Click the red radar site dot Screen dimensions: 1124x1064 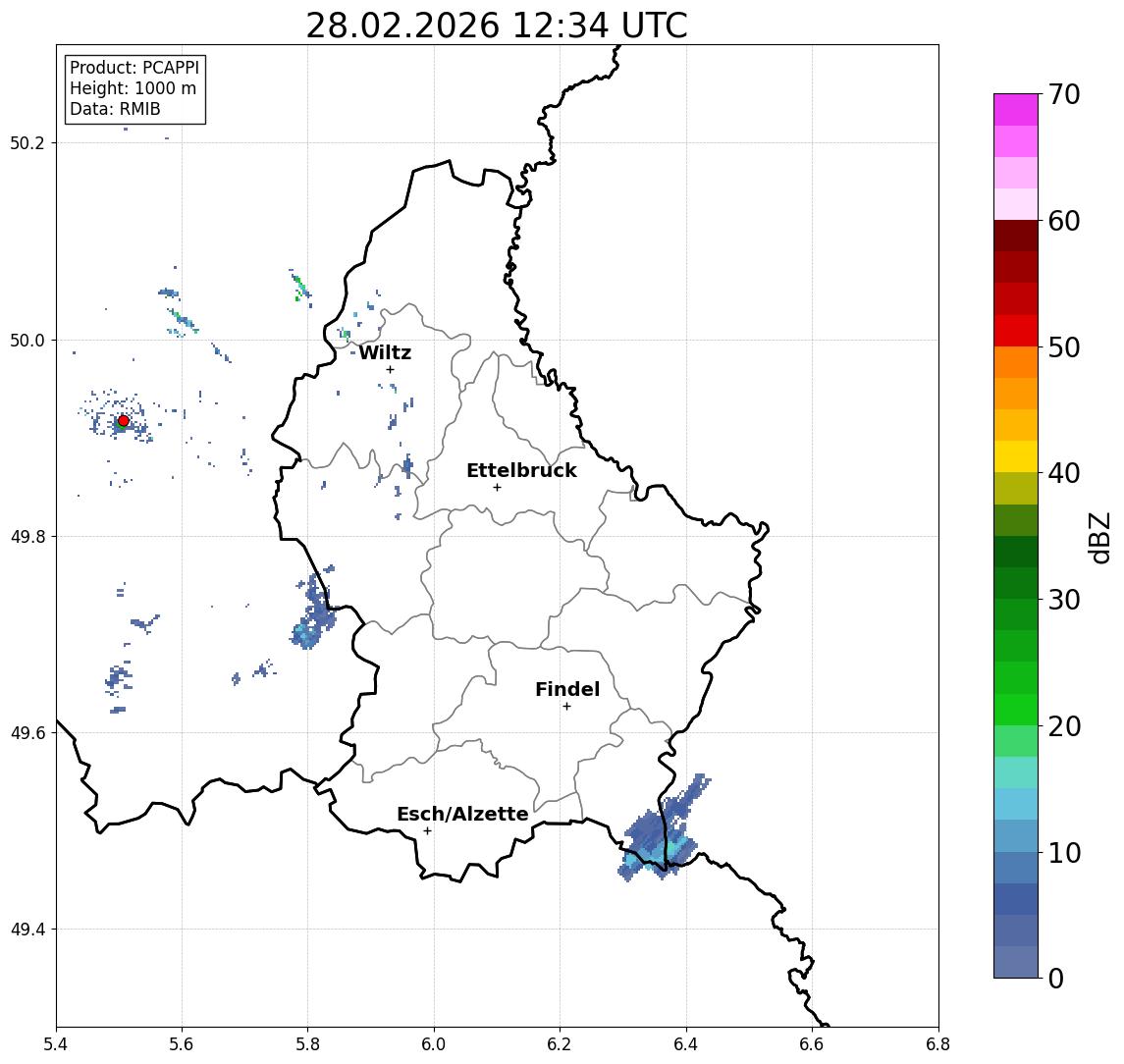pos(124,421)
